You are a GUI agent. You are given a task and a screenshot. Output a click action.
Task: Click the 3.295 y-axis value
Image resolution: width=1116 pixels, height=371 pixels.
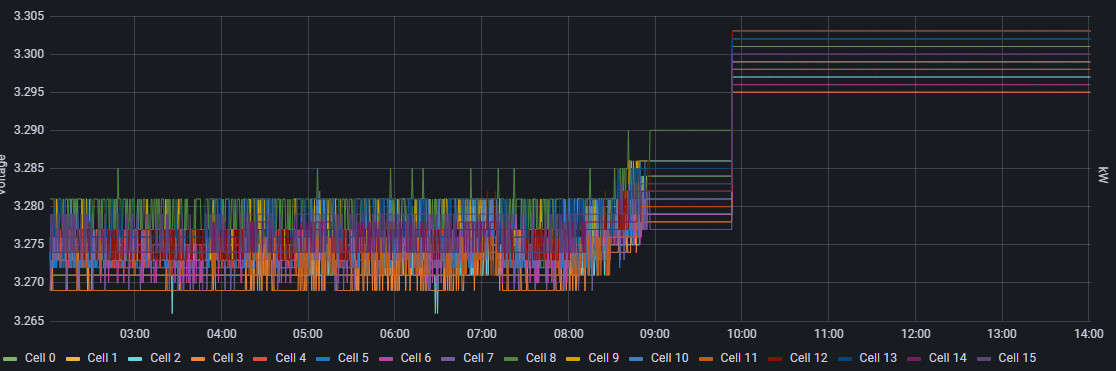28,93
